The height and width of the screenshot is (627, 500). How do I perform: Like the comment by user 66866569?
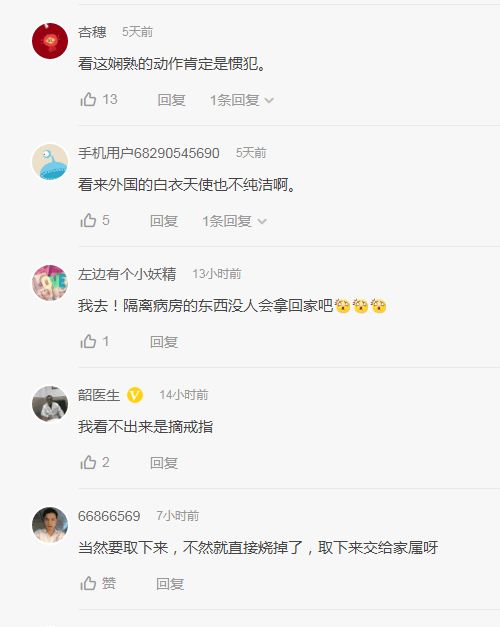(x=98, y=584)
